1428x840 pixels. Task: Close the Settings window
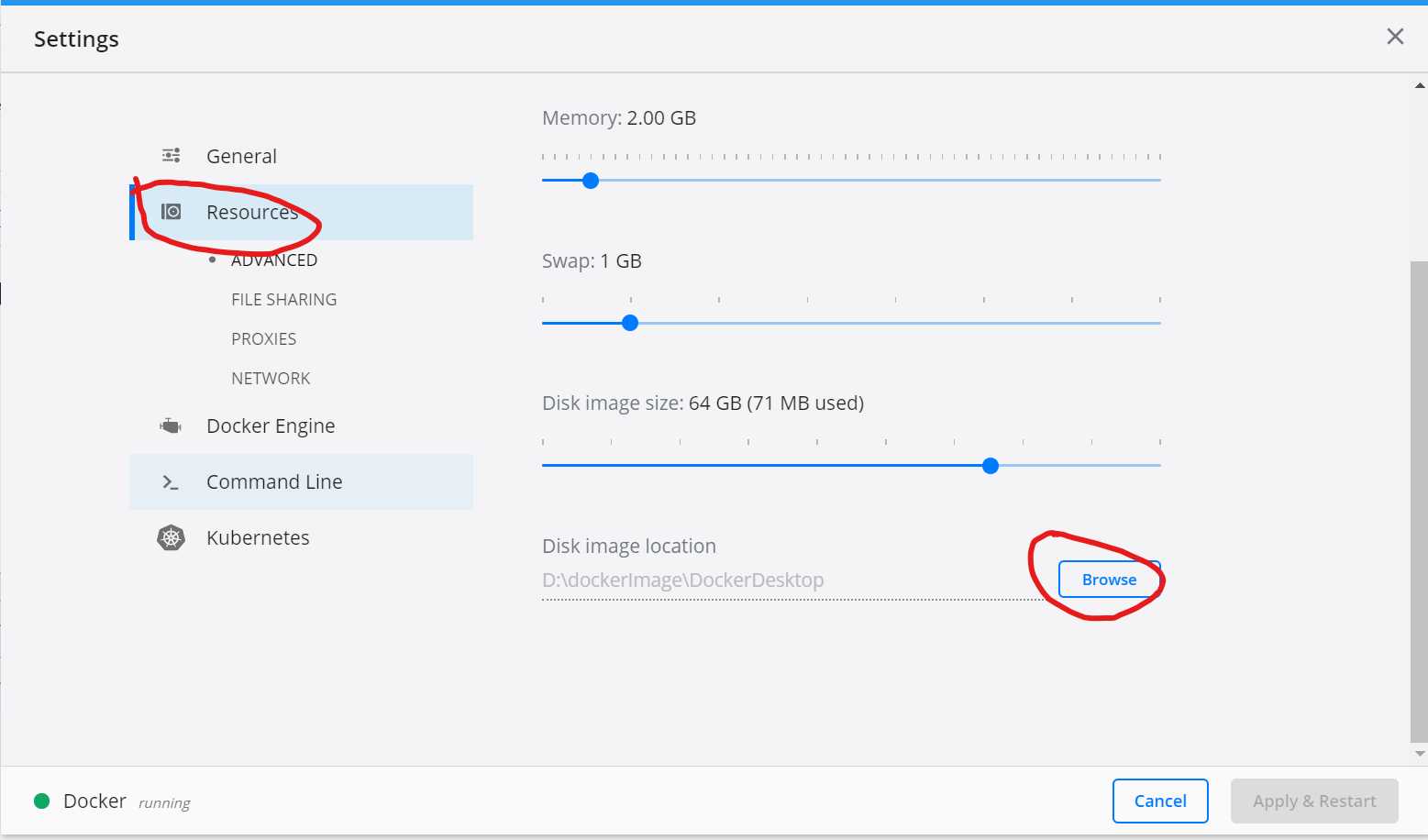coord(1395,36)
